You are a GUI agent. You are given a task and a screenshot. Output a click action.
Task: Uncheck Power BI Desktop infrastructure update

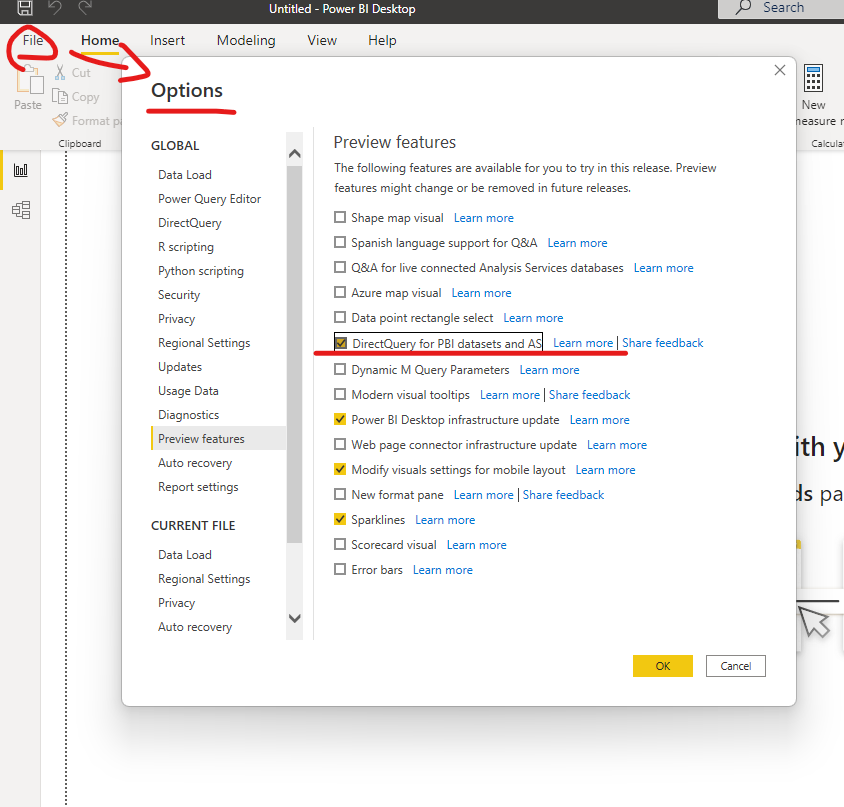point(340,419)
